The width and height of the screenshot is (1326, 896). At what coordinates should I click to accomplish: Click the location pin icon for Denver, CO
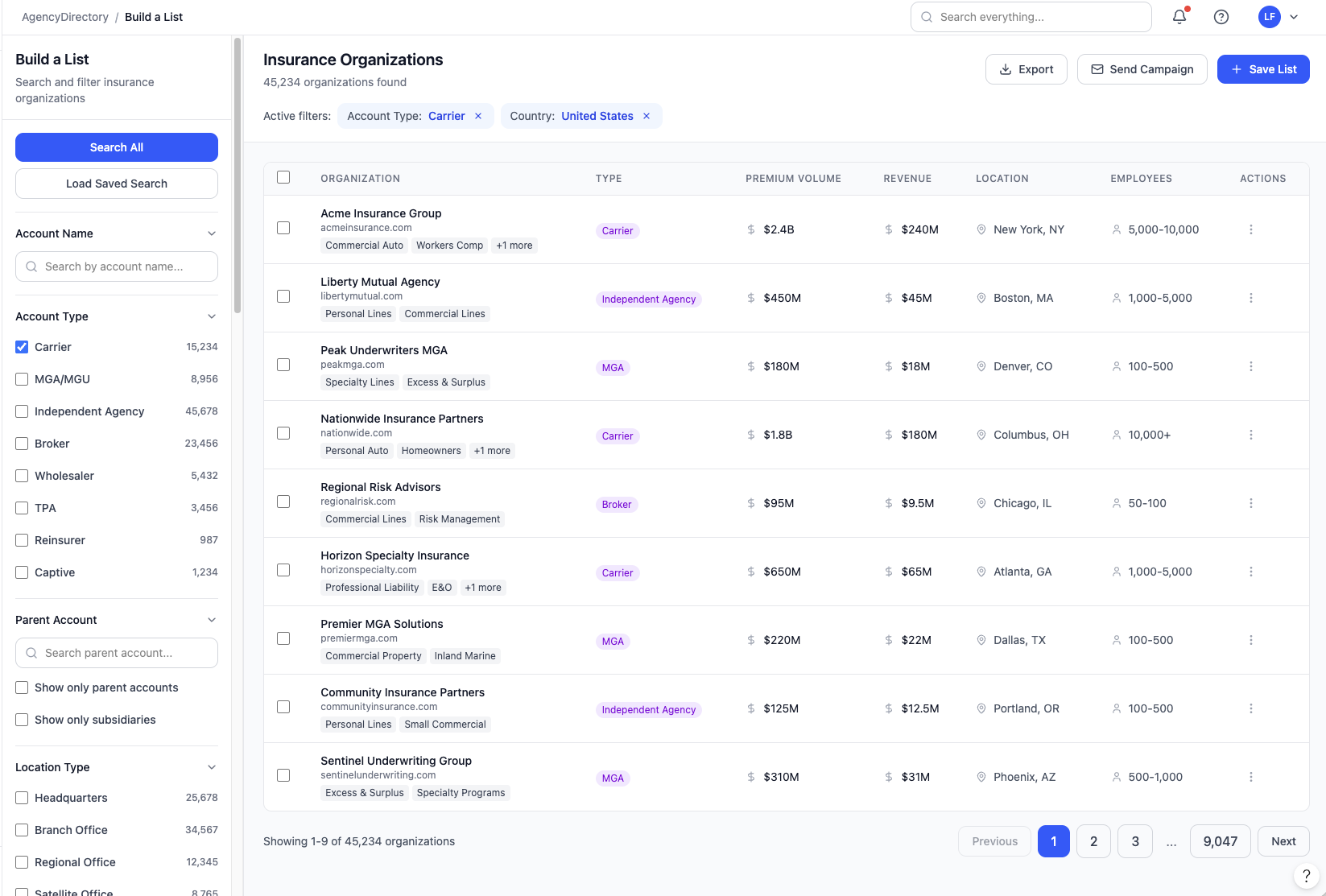click(x=981, y=366)
